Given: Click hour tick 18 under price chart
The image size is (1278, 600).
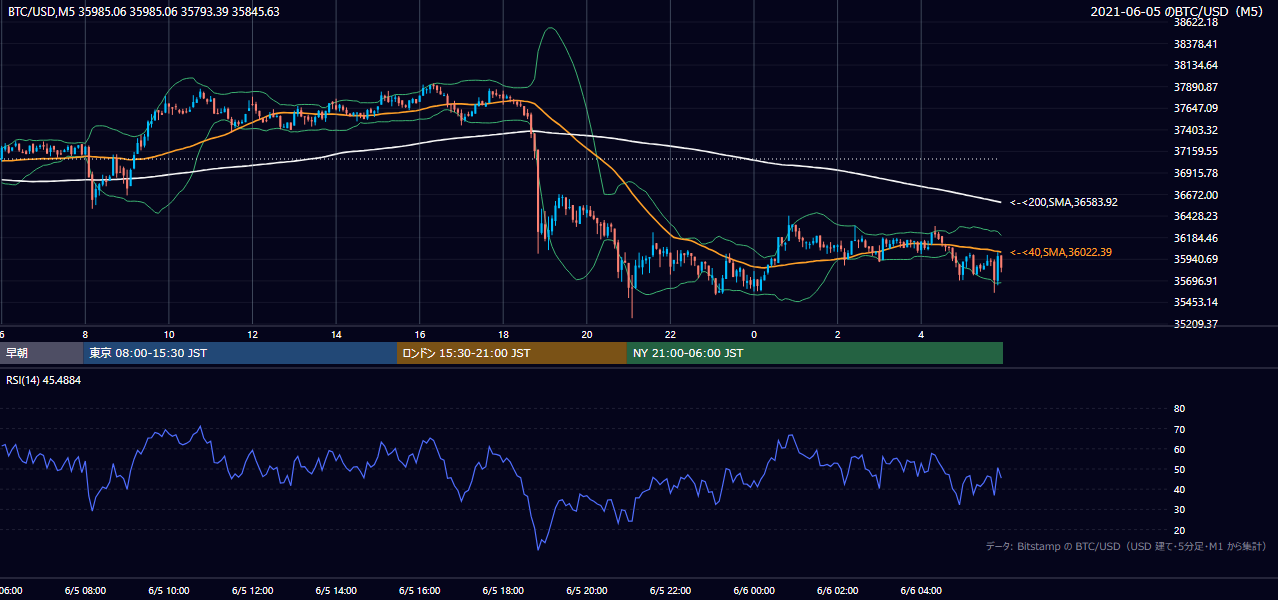Looking at the screenshot, I should [503, 334].
